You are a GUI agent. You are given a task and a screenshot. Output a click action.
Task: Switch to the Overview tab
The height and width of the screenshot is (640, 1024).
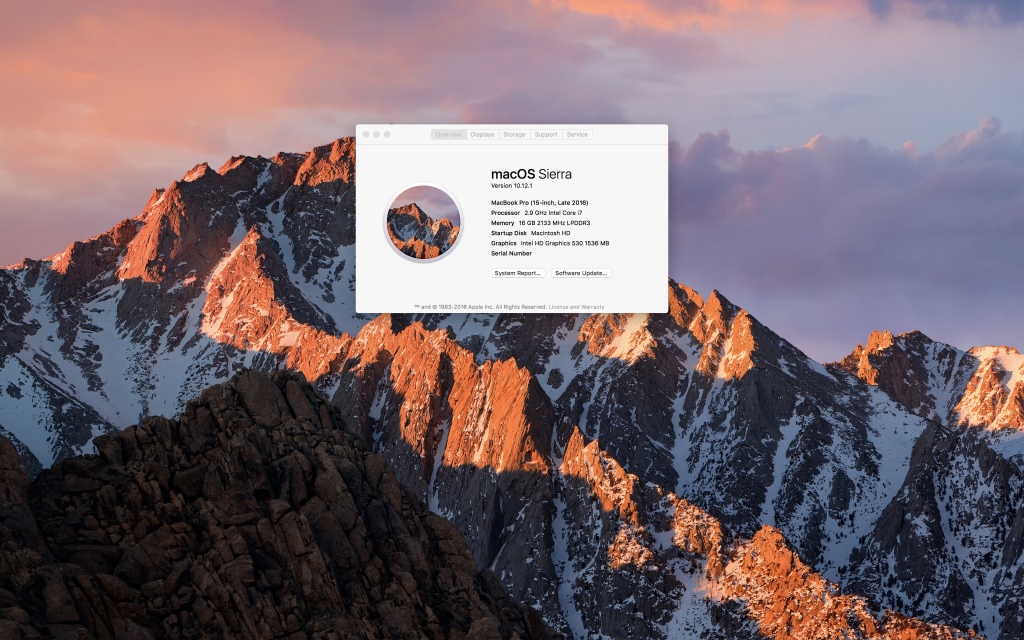click(449, 135)
